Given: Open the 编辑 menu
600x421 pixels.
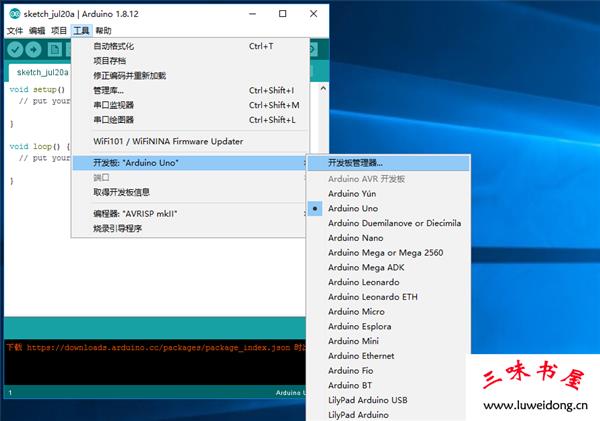Looking at the screenshot, I should coord(37,31).
